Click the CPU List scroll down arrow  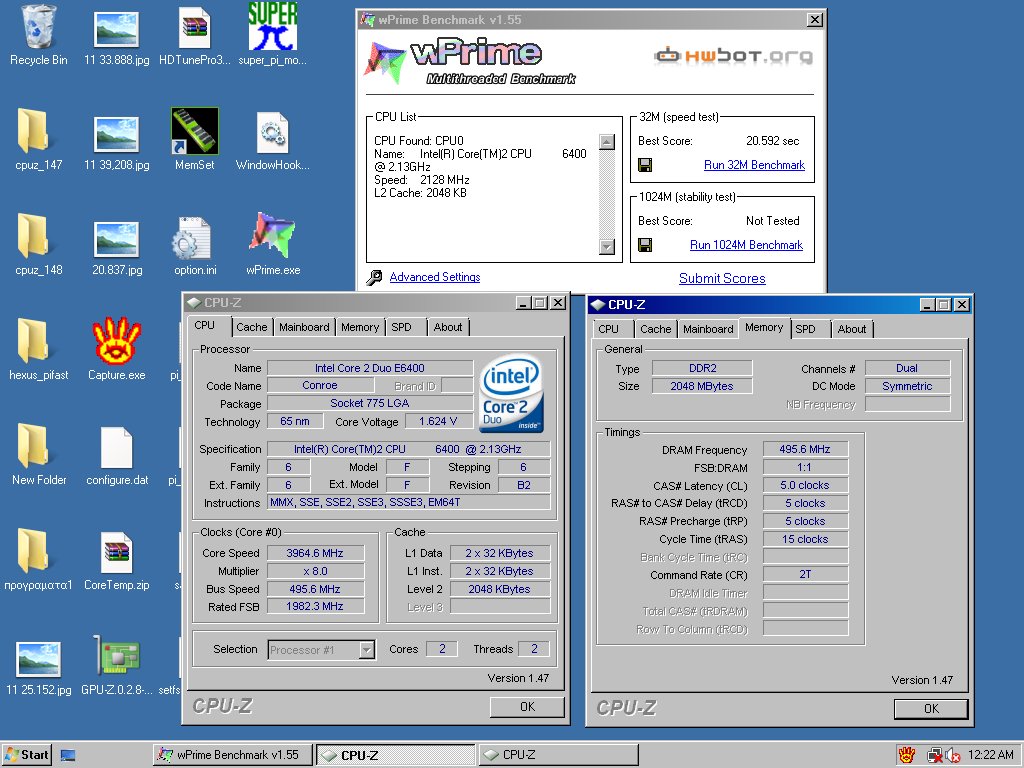coord(607,247)
